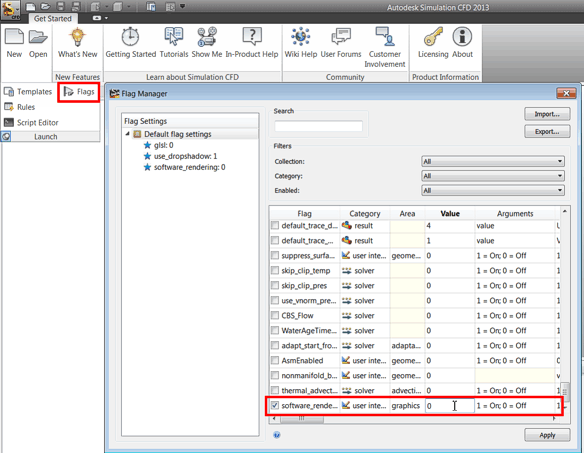Enable the AsmEnabled flag checkbox
Screen dimensions: 584x453
coord(275,360)
